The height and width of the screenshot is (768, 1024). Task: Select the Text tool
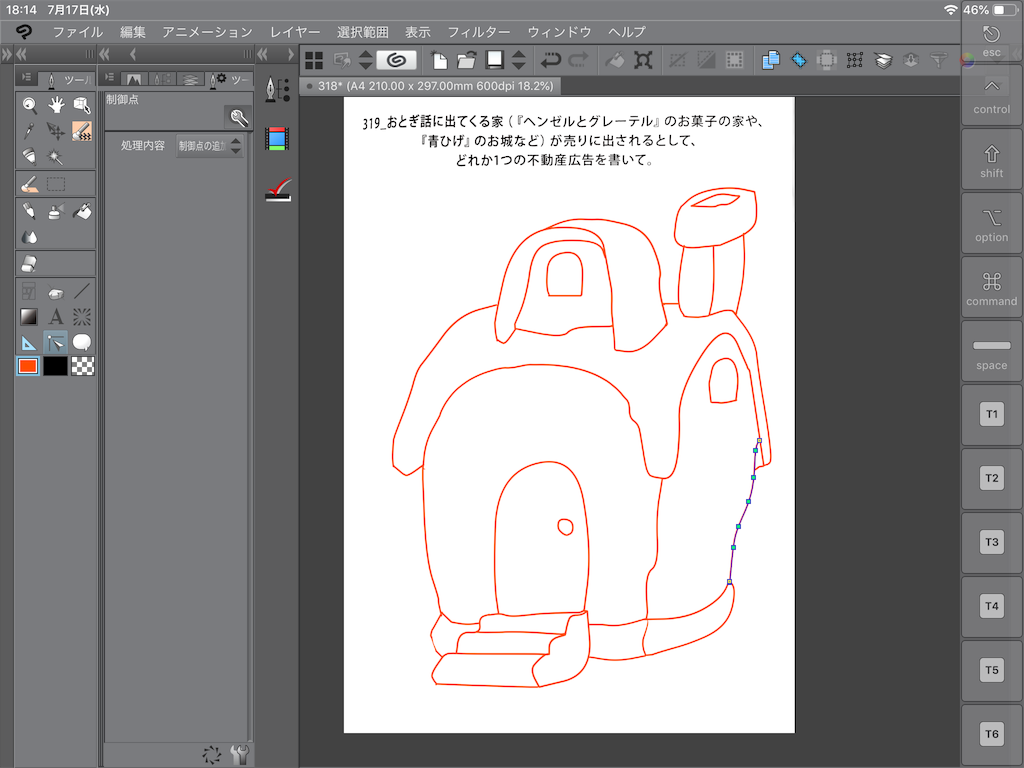(56, 317)
